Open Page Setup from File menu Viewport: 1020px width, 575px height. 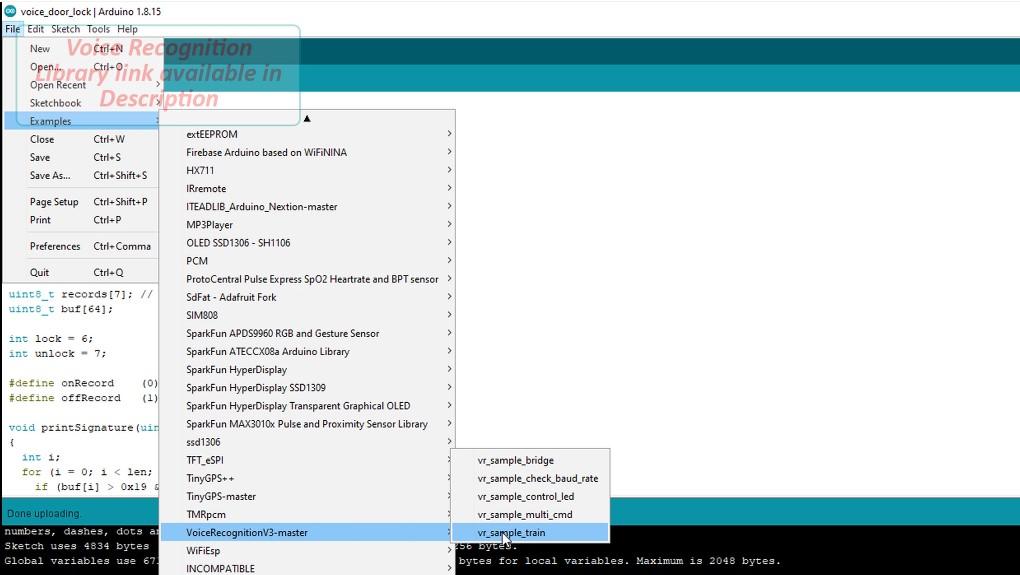(x=81, y=202)
